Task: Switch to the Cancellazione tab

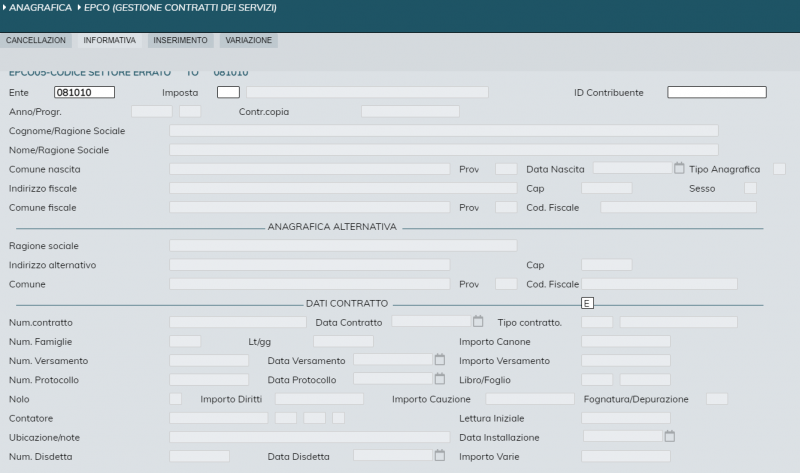Action: tap(36, 40)
